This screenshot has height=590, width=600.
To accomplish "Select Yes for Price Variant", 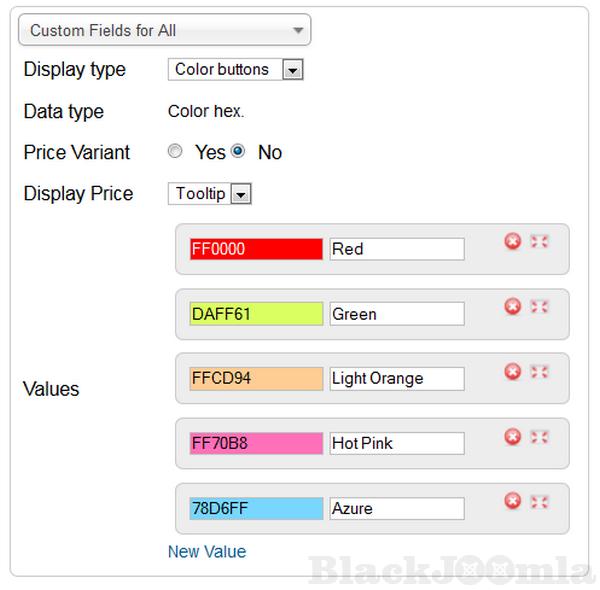I will point(175,152).
